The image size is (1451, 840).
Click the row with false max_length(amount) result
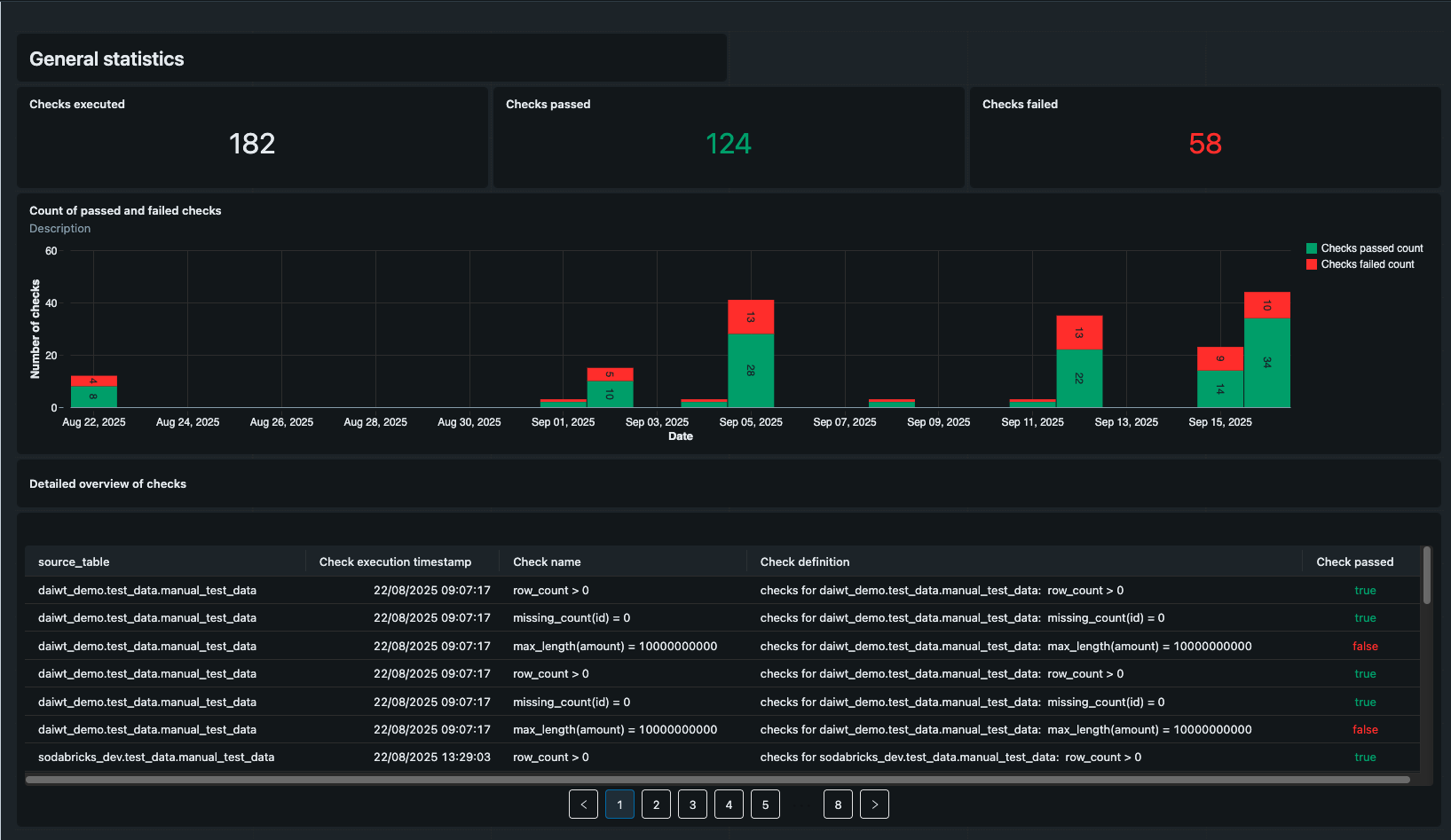pos(621,646)
